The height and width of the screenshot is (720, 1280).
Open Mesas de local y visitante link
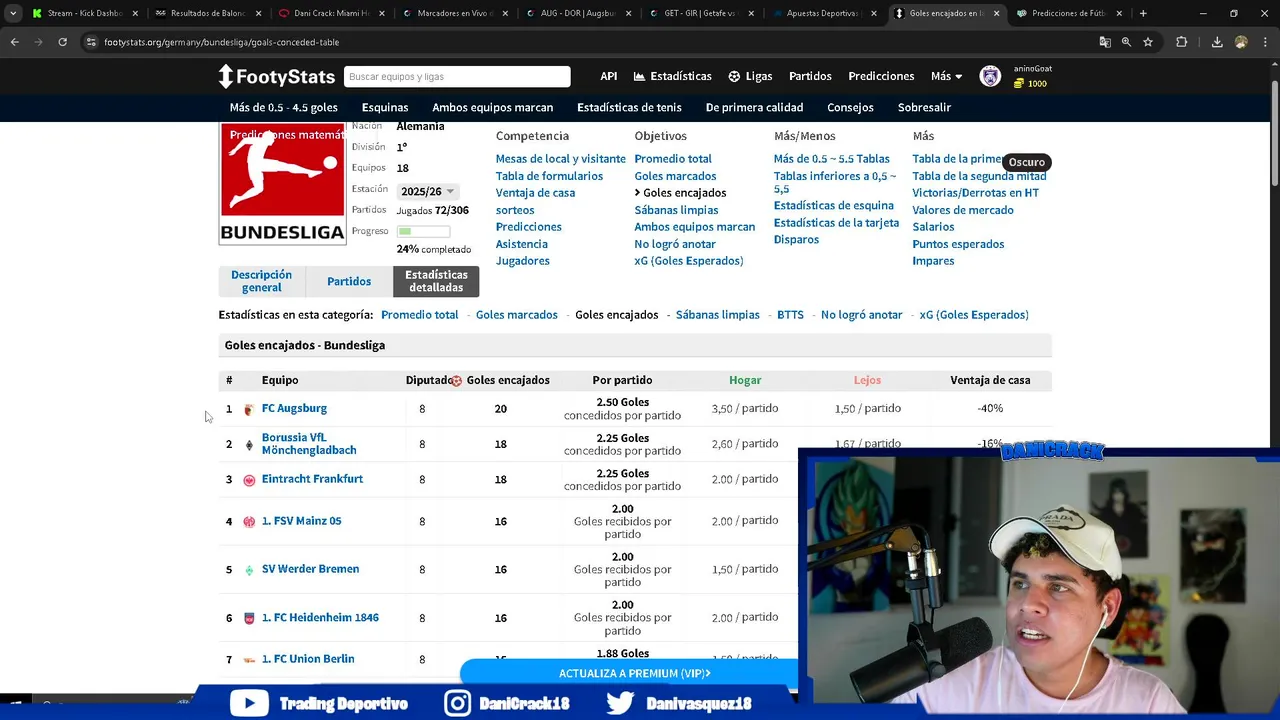click(x=561, y=158)
